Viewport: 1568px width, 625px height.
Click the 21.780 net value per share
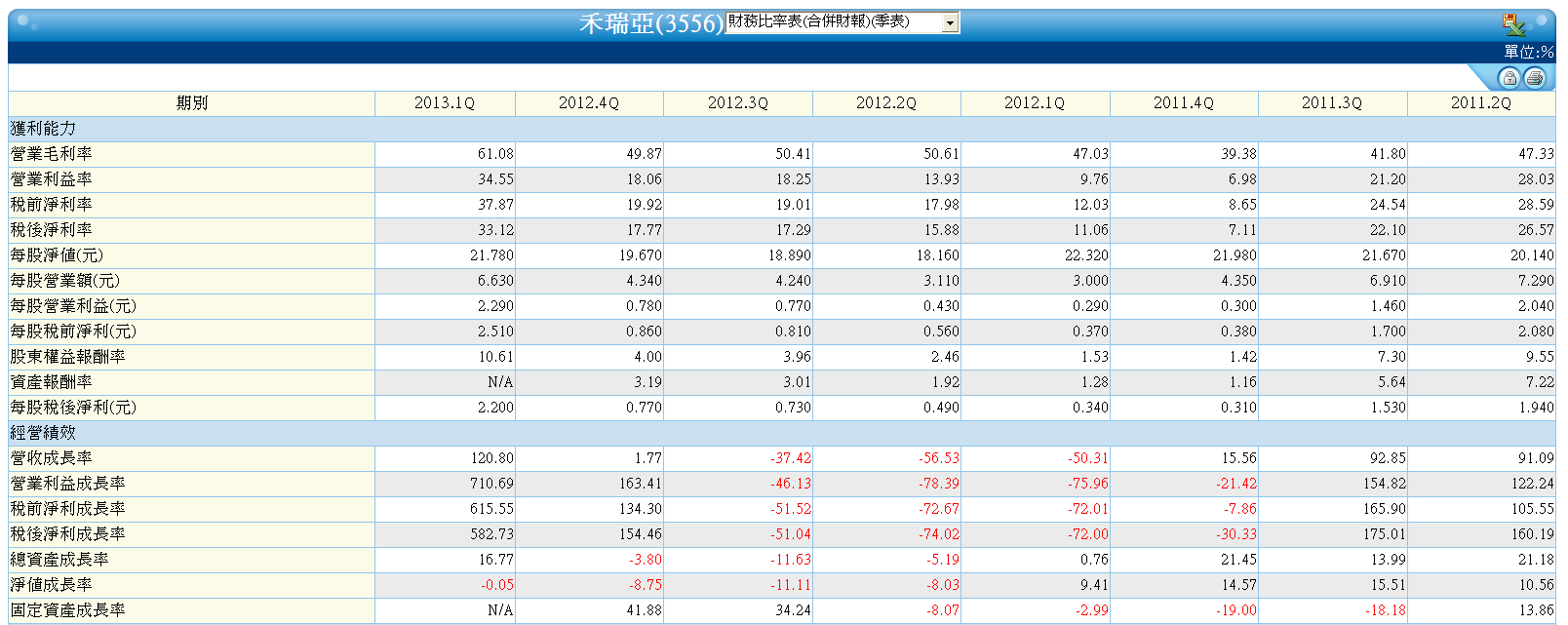[491, 255]
